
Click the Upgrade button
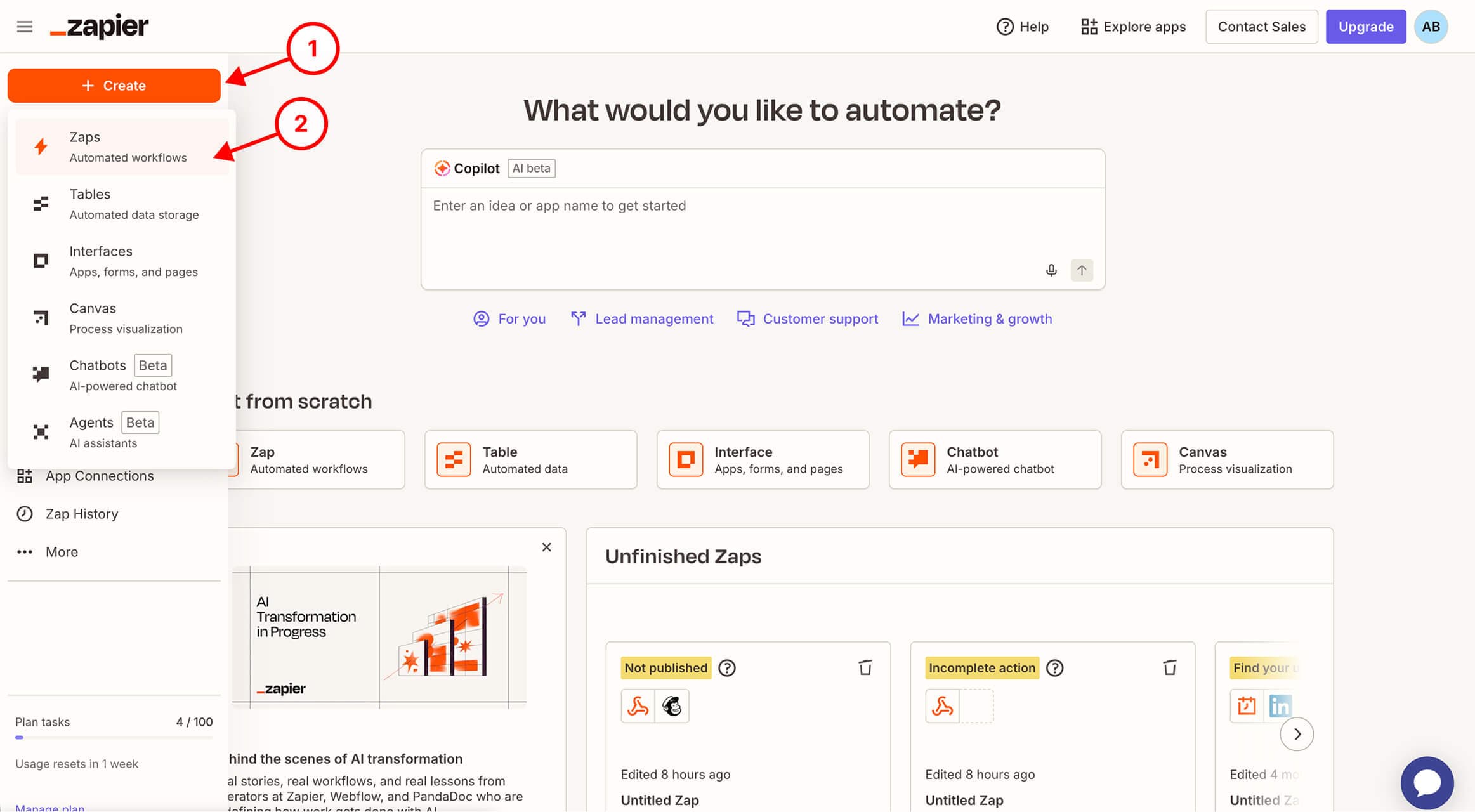[x=1365, y=27]
